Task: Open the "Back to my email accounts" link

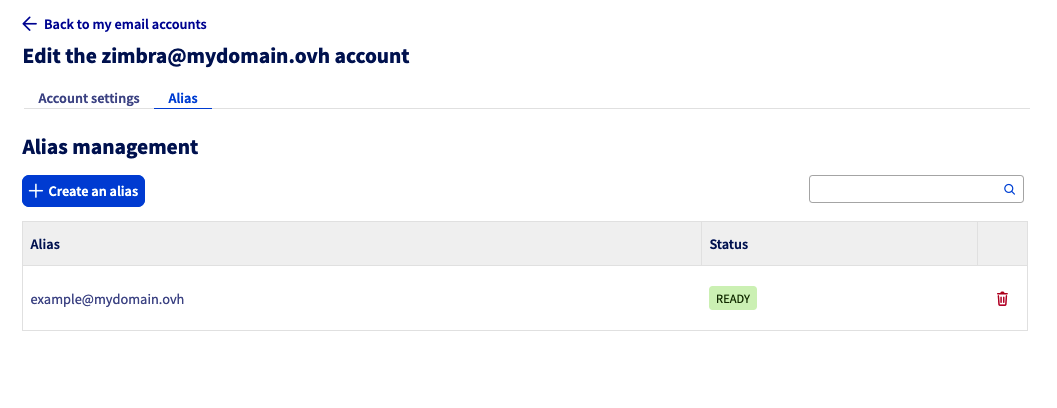Action: point(125,24)
